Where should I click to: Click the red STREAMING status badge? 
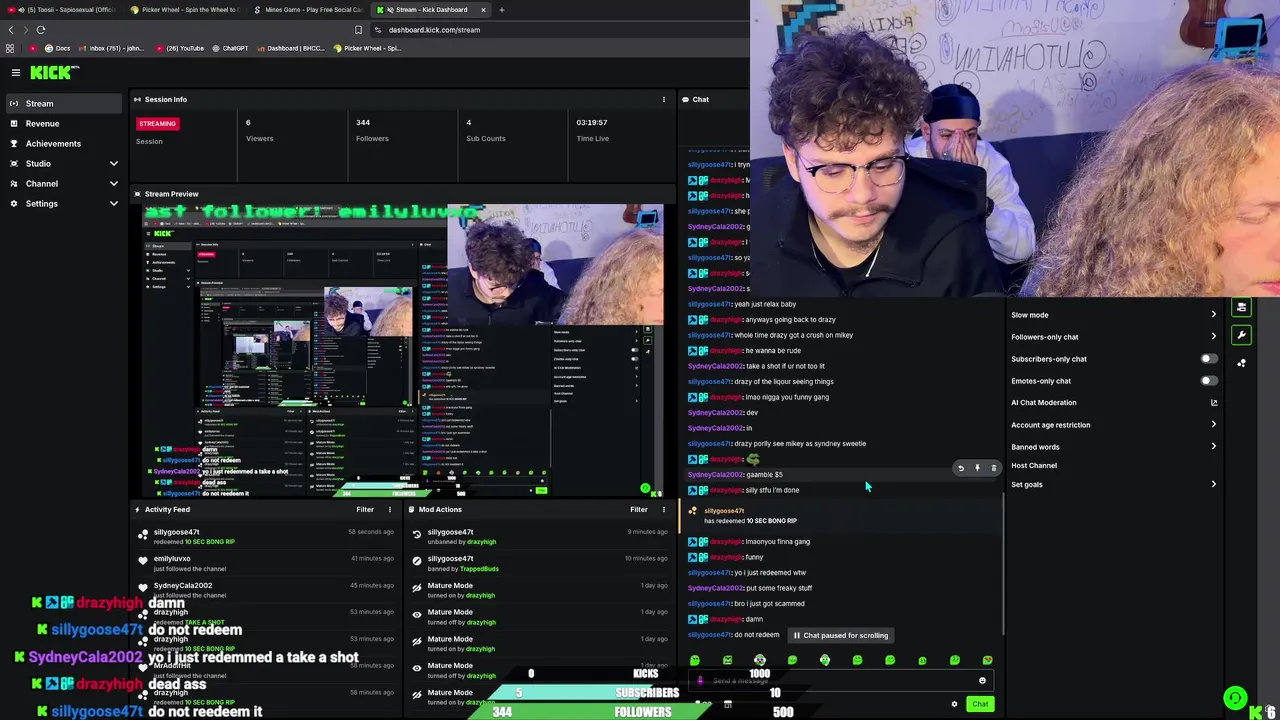[157, 123]
